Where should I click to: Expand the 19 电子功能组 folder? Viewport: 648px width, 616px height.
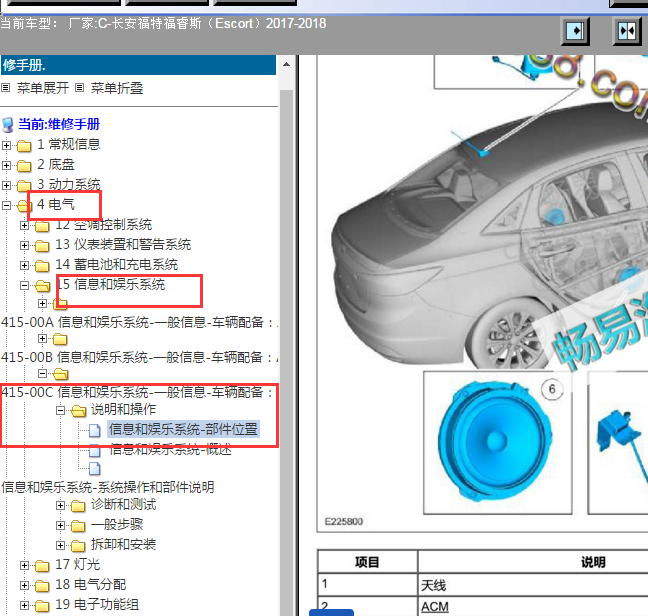pyautogui.click(x=24, y=605)
